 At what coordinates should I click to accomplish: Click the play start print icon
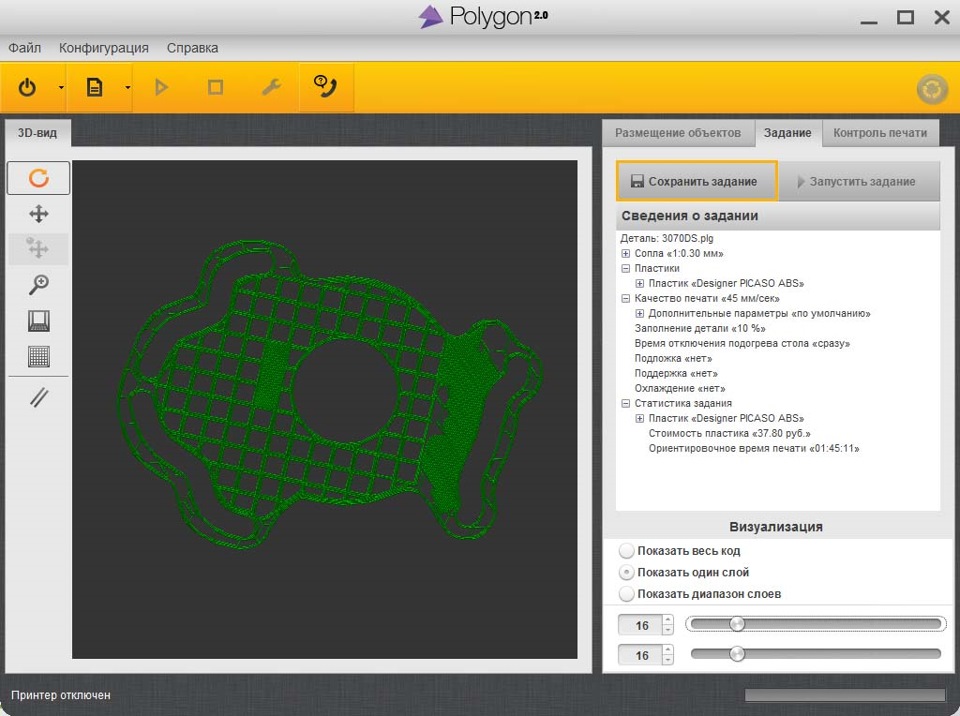[x=162, y=88]
